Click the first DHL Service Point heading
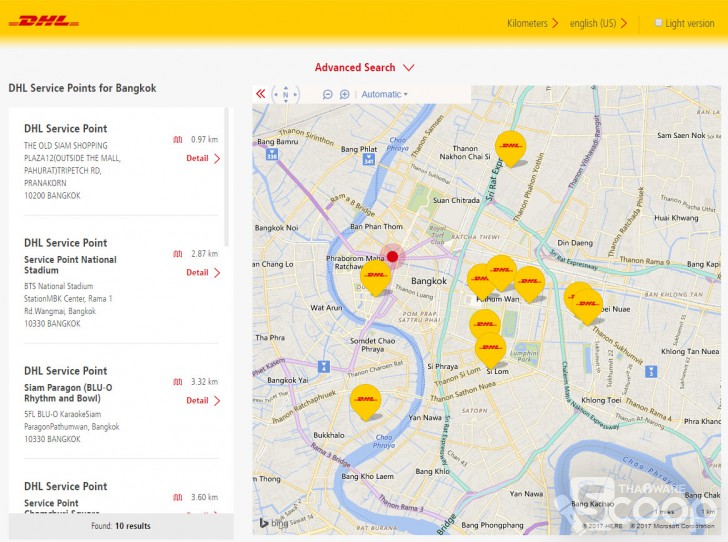The width and height of the screenshot is (728, 542). 65,129
